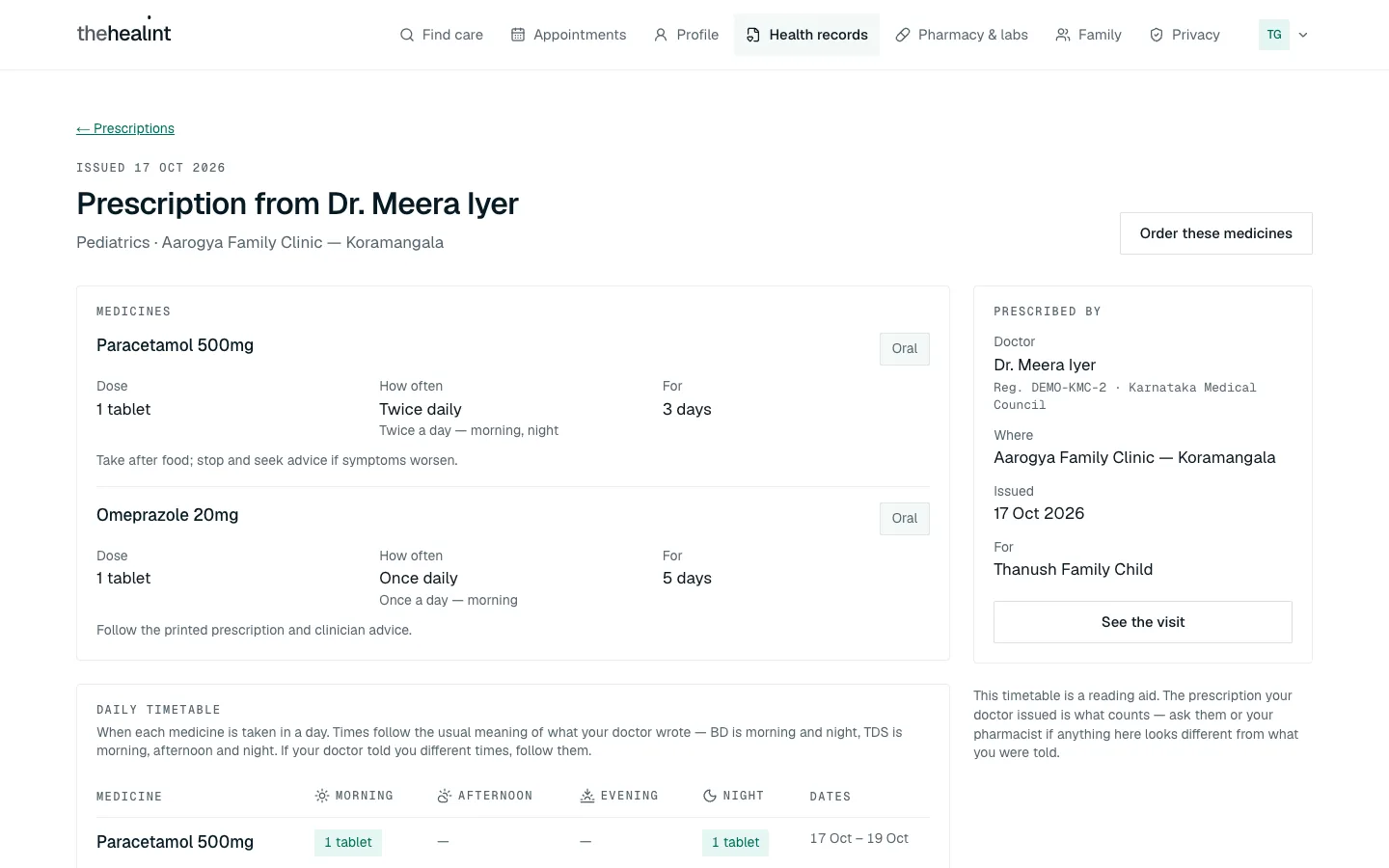Click Order these medicines button
The width and height of the screenshot is (1389, 868).
pos(1216,233)
